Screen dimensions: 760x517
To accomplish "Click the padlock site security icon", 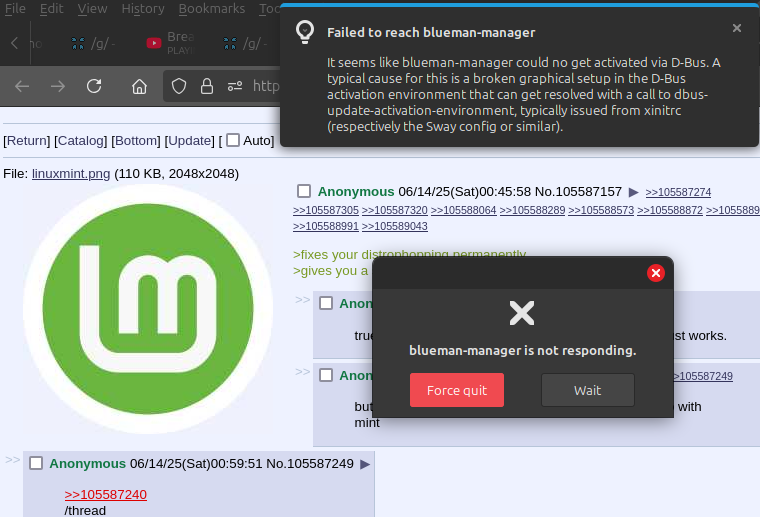I will [207, 86].
